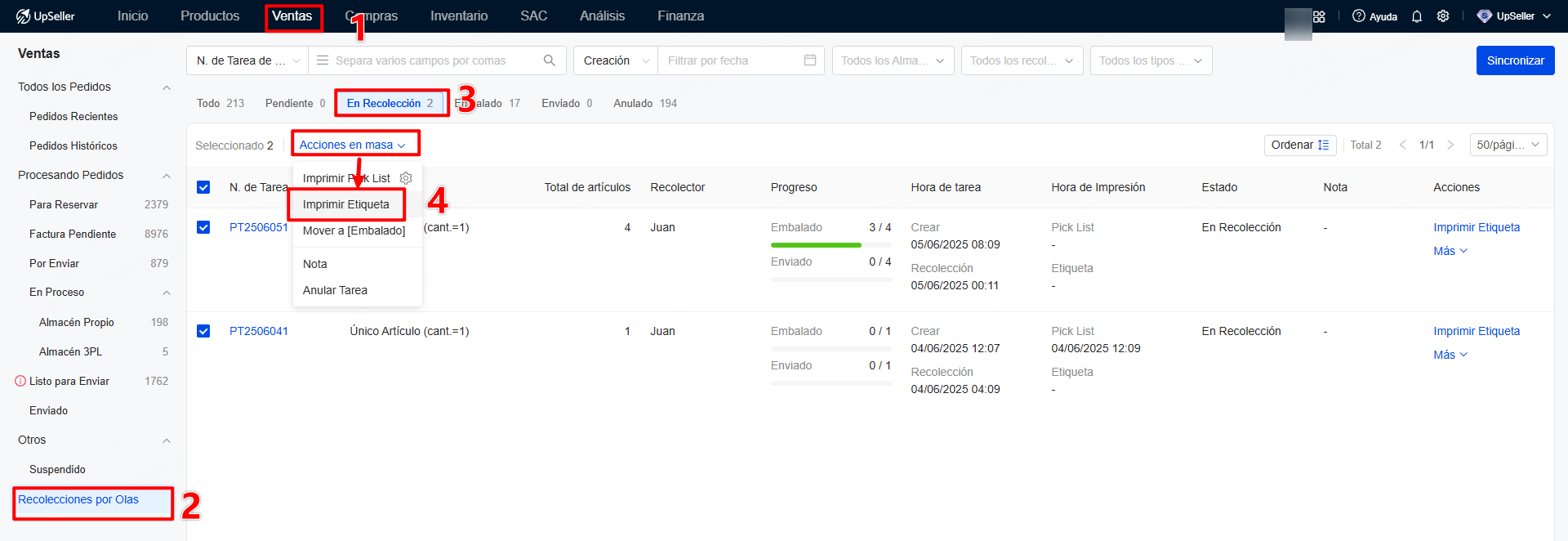Switch to the Anulado tab
This screenshot has height=541, width=1568.
click(x=644, y=103)
